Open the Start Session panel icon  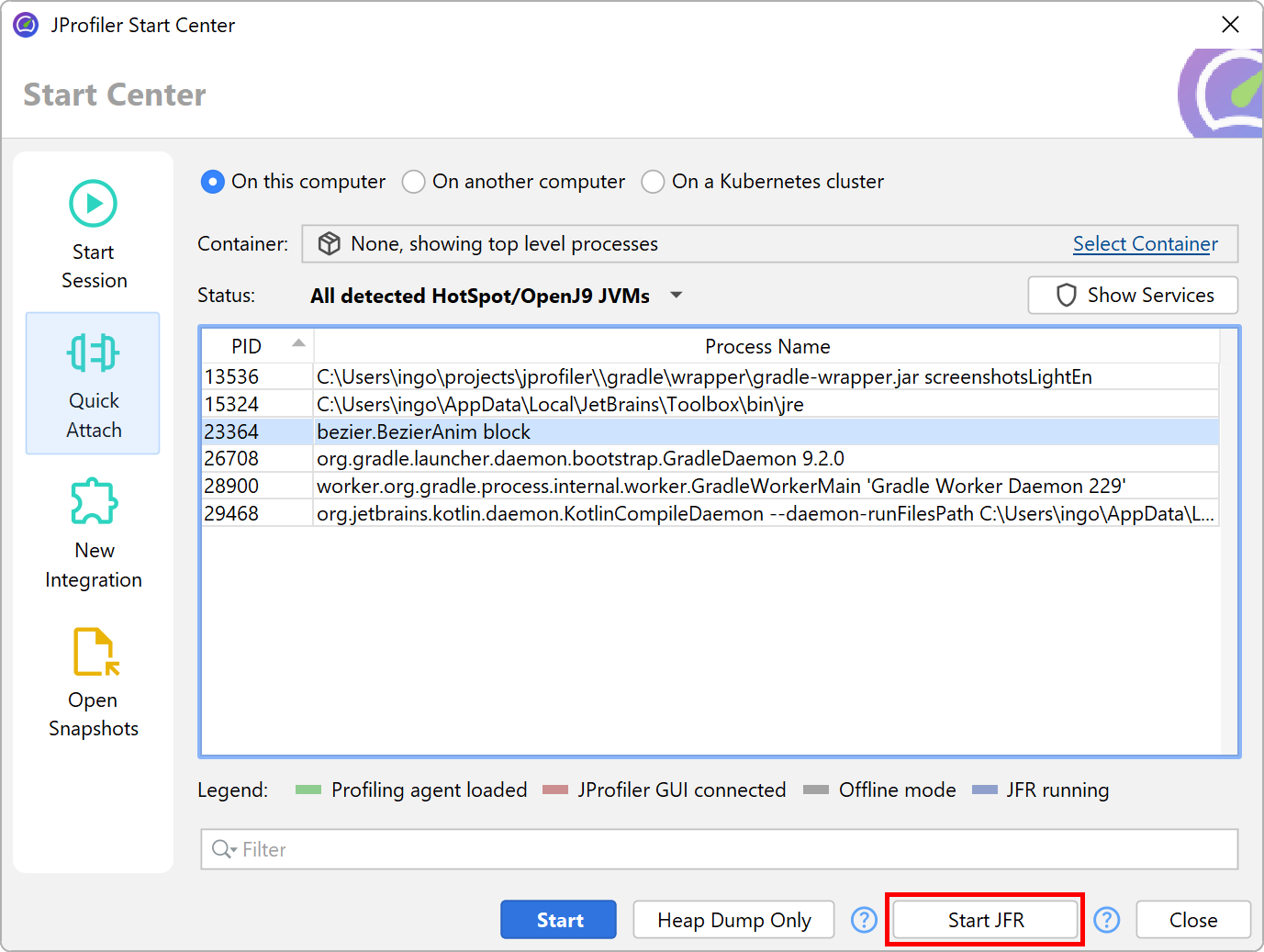[x=94, y=204]
